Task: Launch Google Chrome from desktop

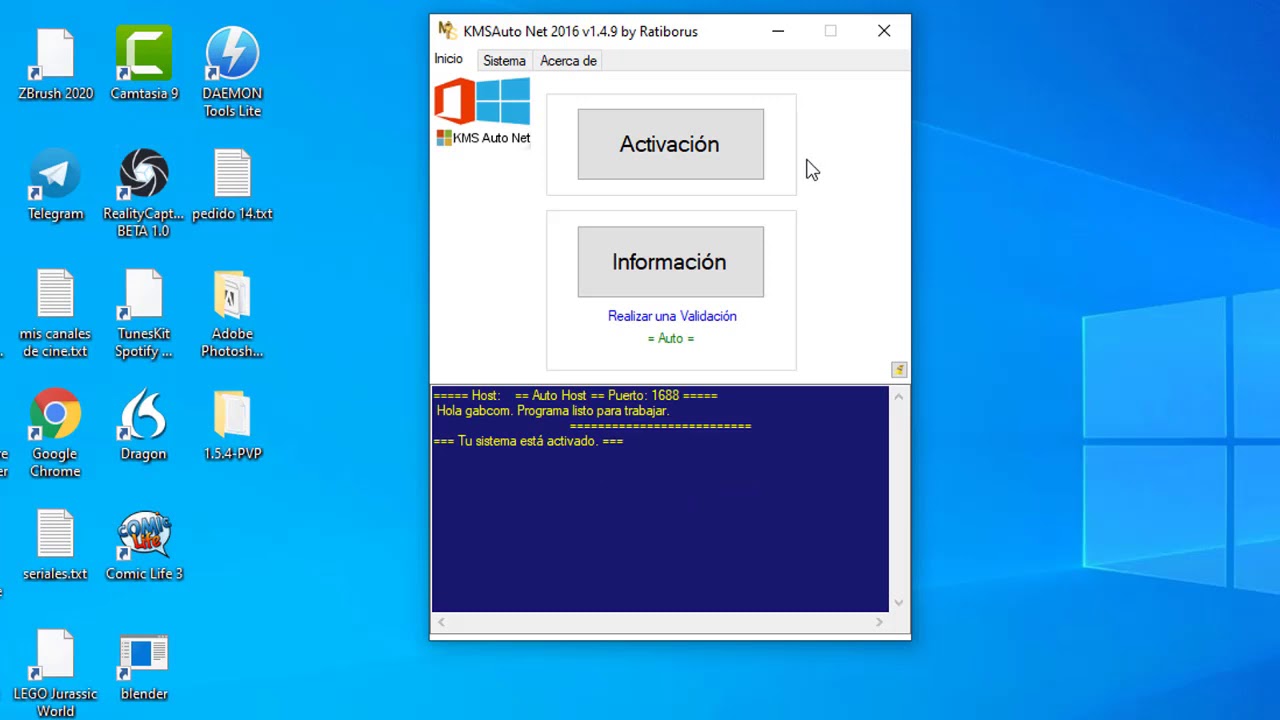Action: click(x=55, y=433)
